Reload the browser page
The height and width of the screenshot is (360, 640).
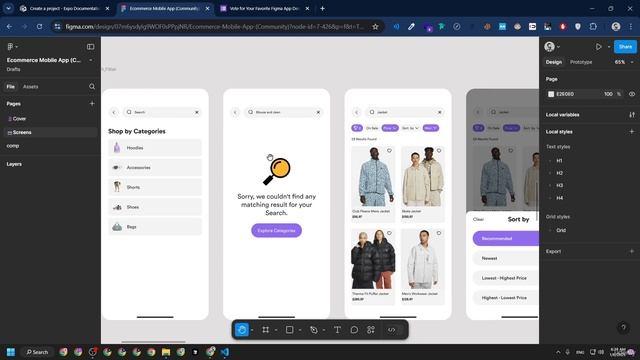point(39,27)
